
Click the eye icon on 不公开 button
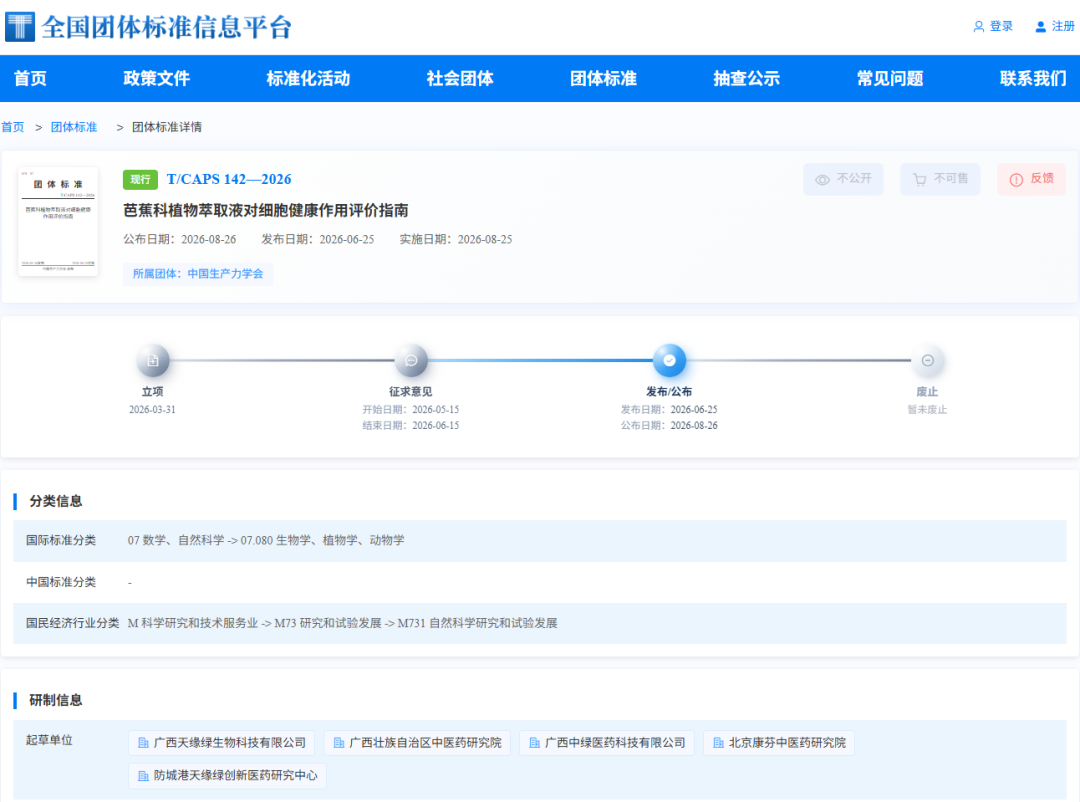tap(822, 180)
